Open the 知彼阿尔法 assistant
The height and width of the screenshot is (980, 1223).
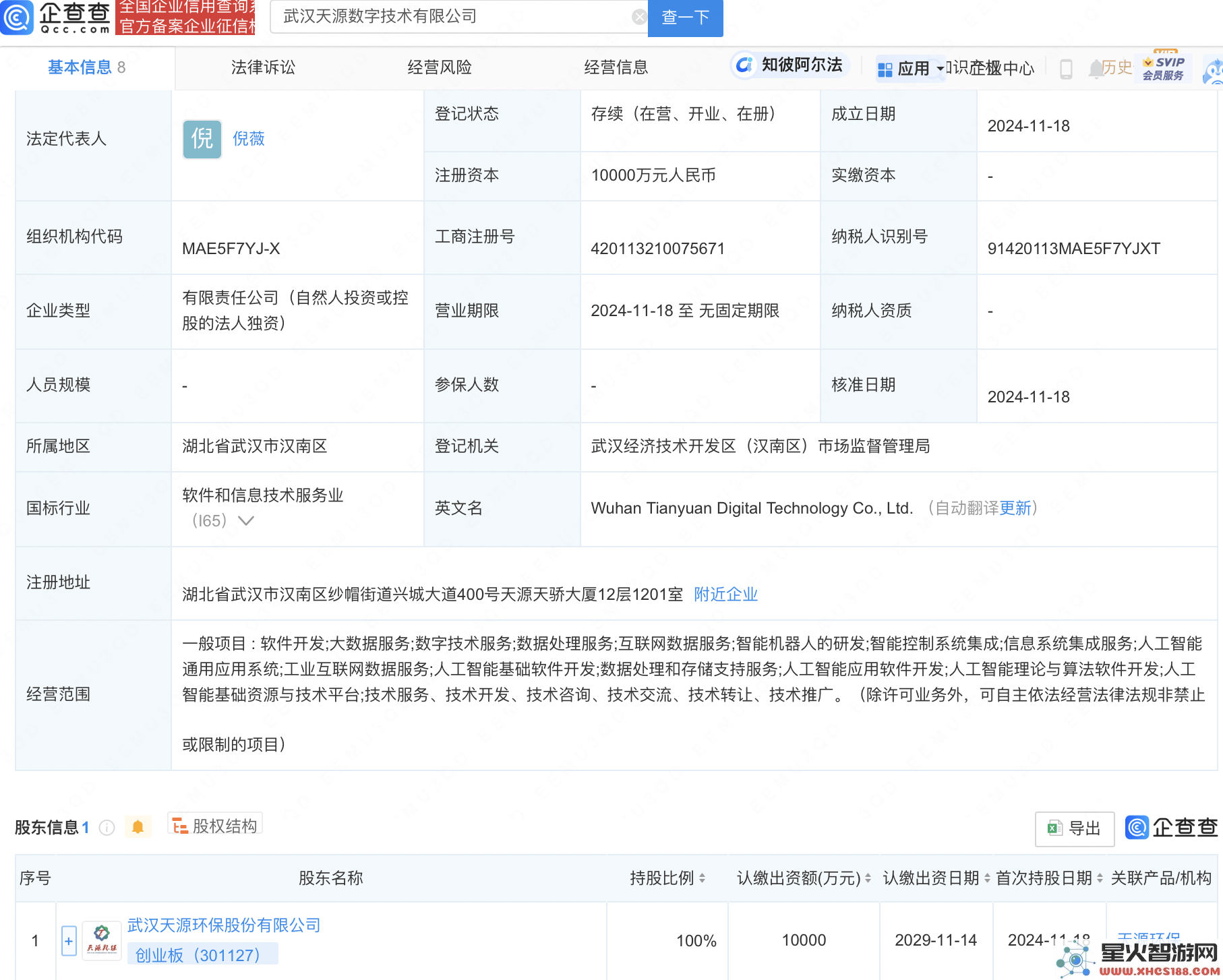click(x=789, y=65)
